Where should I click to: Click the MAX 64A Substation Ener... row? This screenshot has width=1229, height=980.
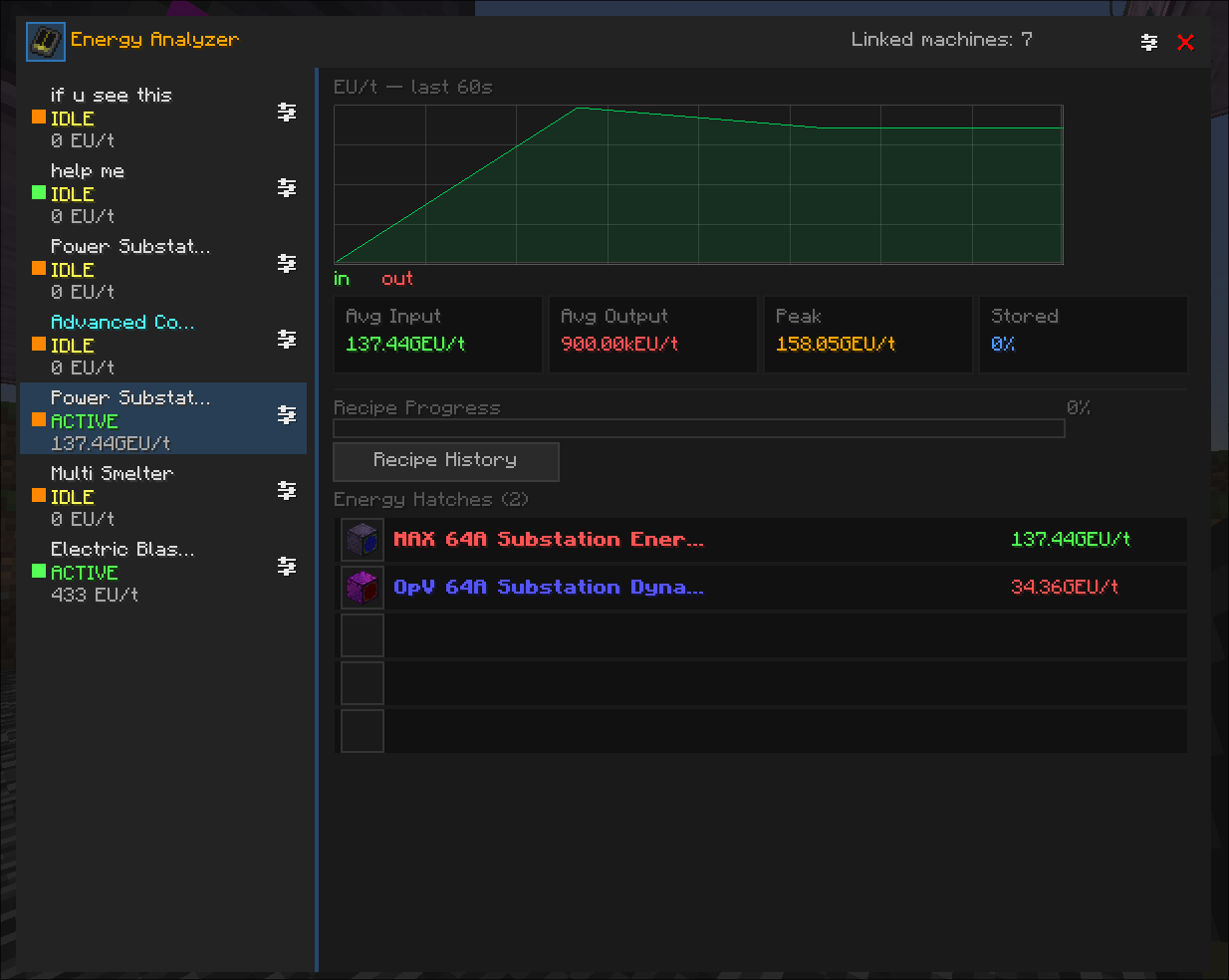[x=761, y=540]
